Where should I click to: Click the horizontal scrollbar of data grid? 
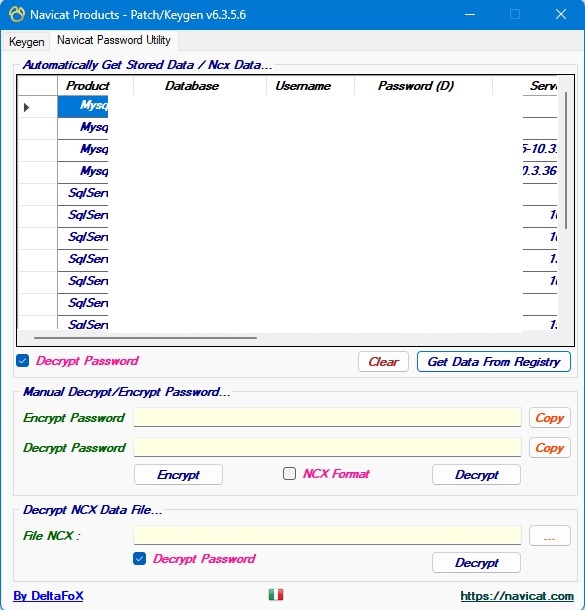[145, 338]
